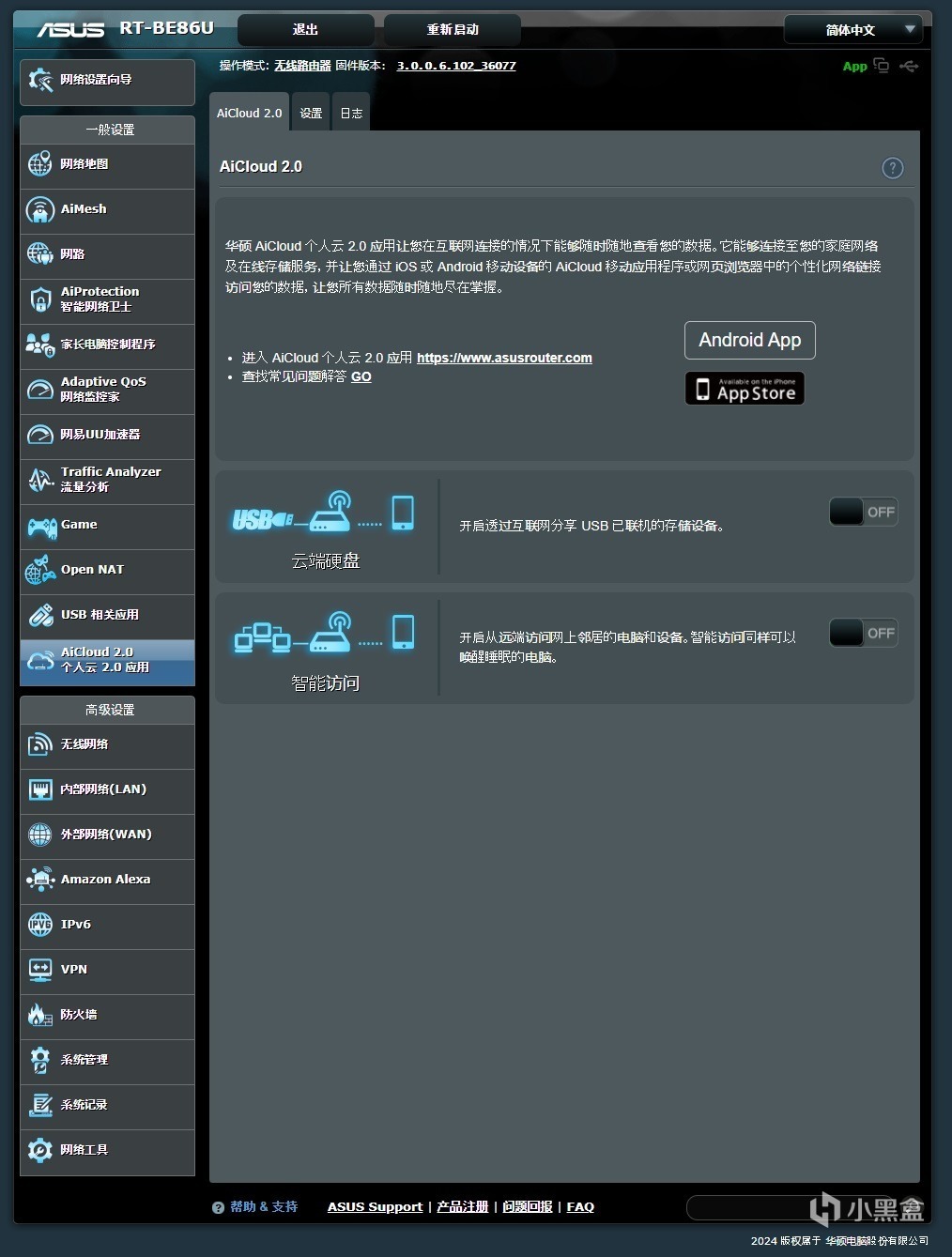
Task: Open the Open NAT icon
Action: click(x=39, y=569)
